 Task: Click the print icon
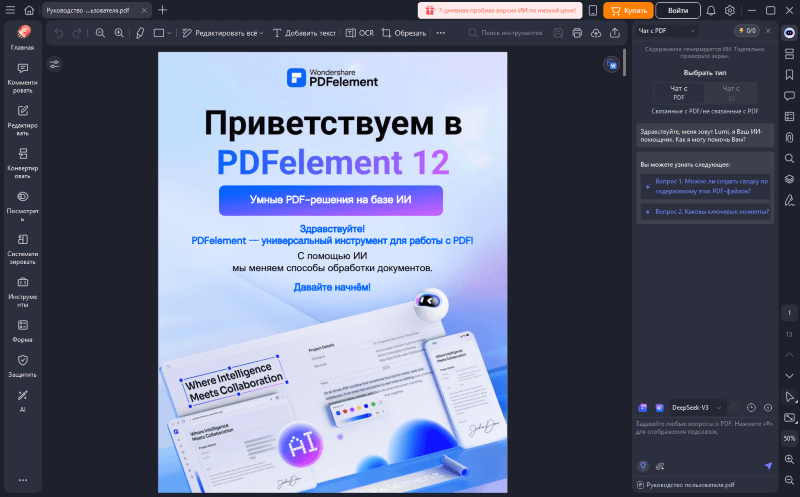(x=577, y=33)
